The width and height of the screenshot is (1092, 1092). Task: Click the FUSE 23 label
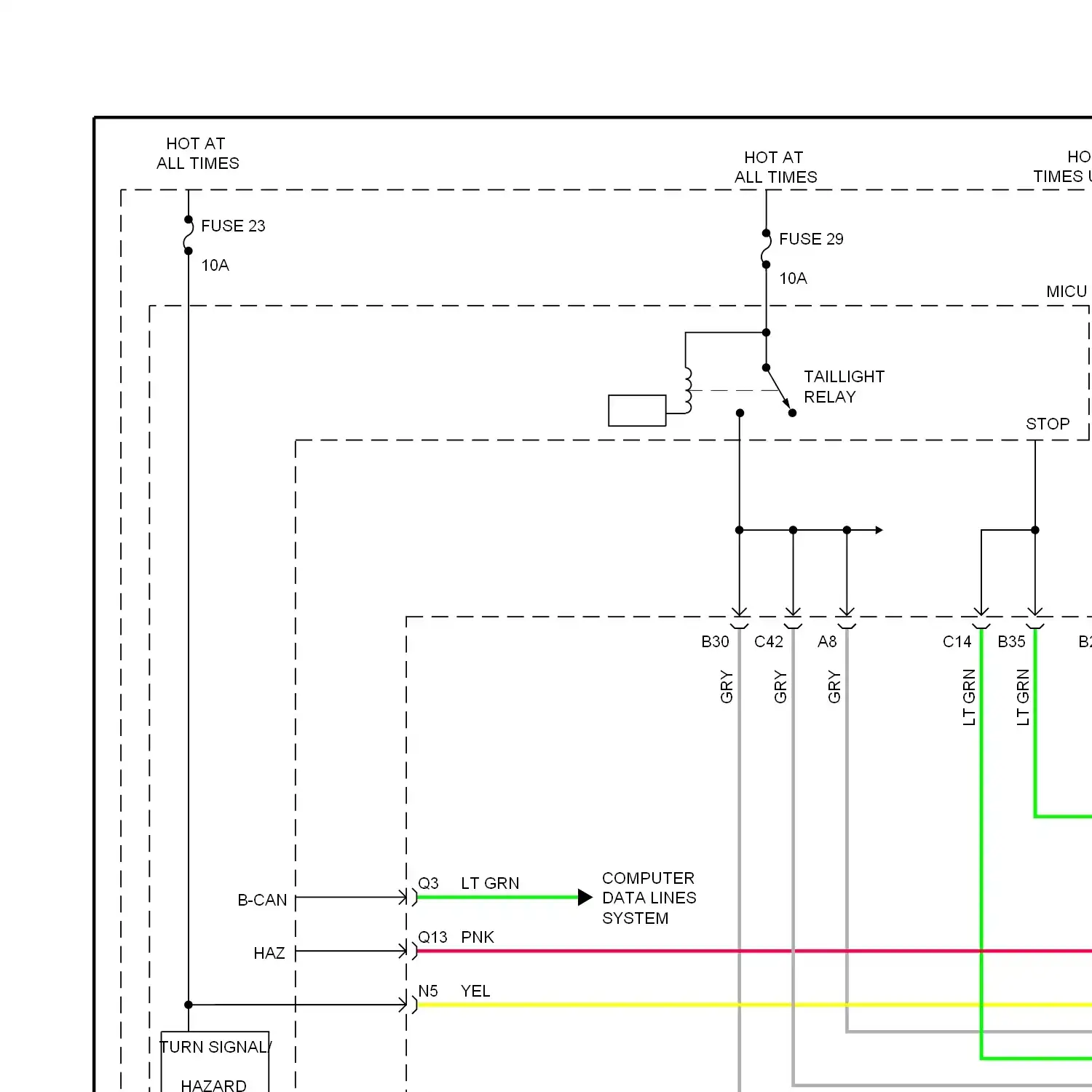click(x=233, y=226)
